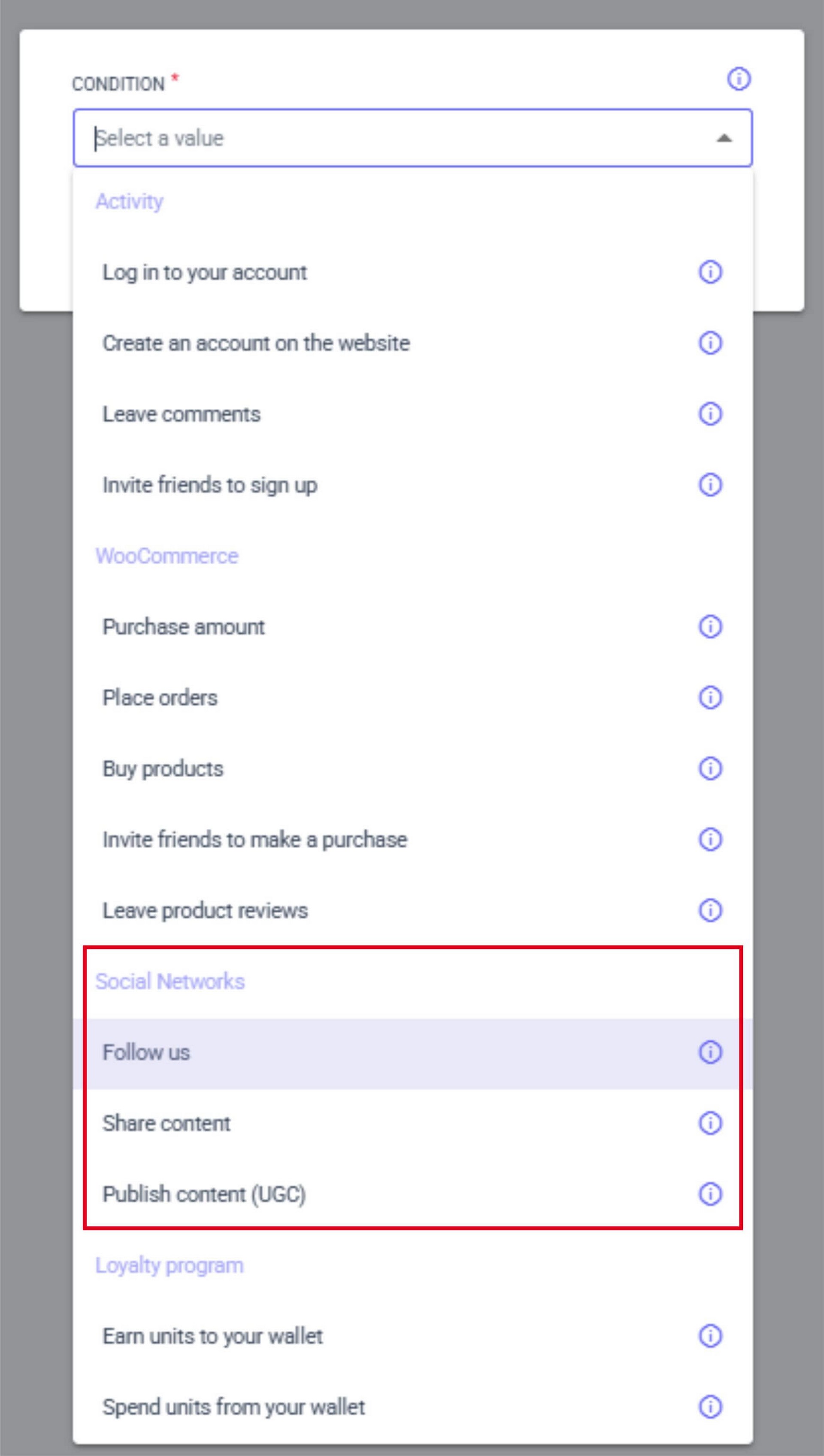Click the info icon beside the Condition label
Screen dimensions: 824x1456
pos(738,79)
